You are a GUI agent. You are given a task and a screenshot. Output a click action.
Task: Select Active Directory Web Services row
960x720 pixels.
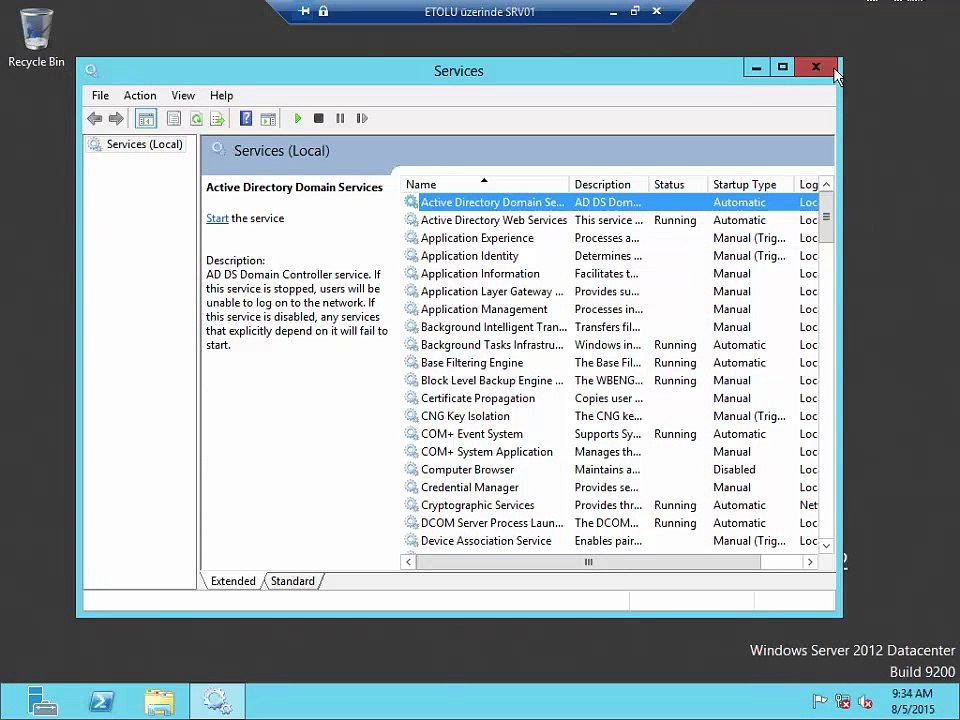(610, 220)
